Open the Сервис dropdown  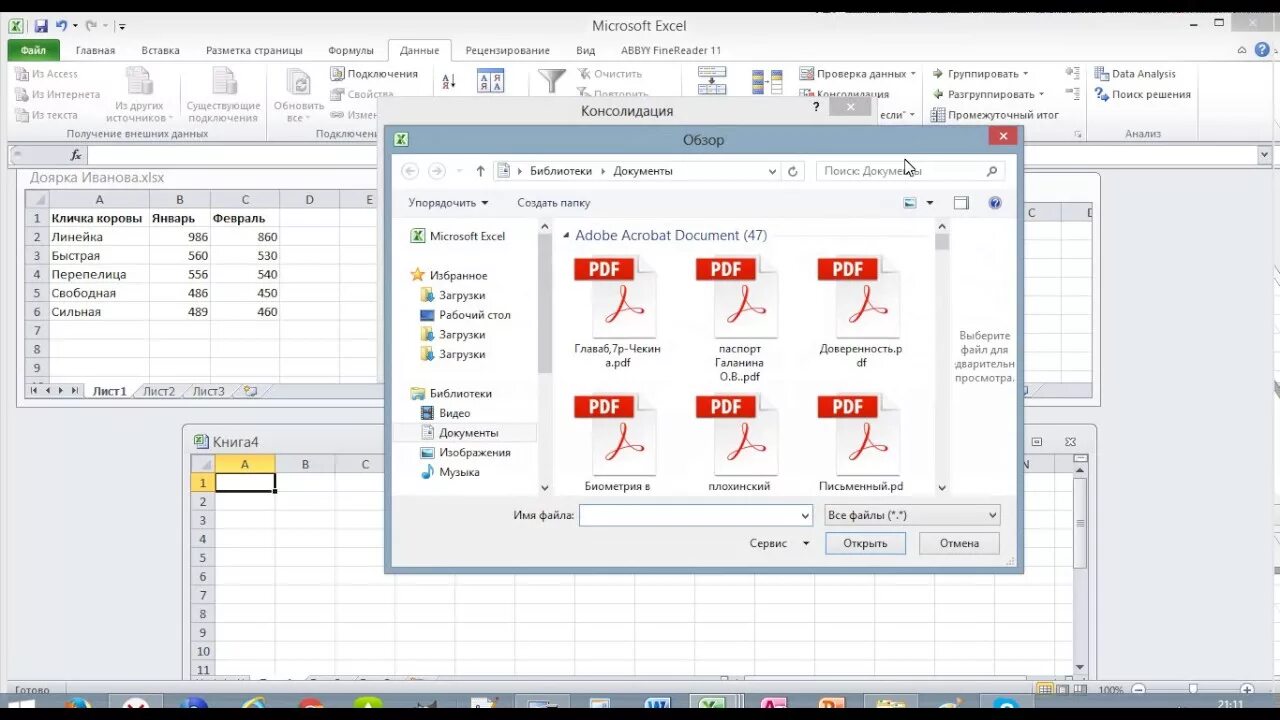point(779,543)
